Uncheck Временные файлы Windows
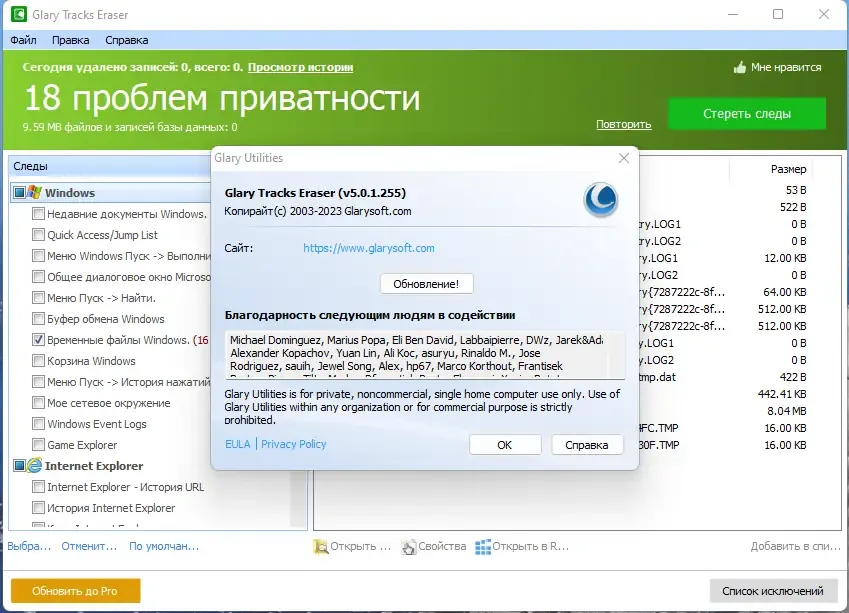849x613 pixels. pos(38,340)
